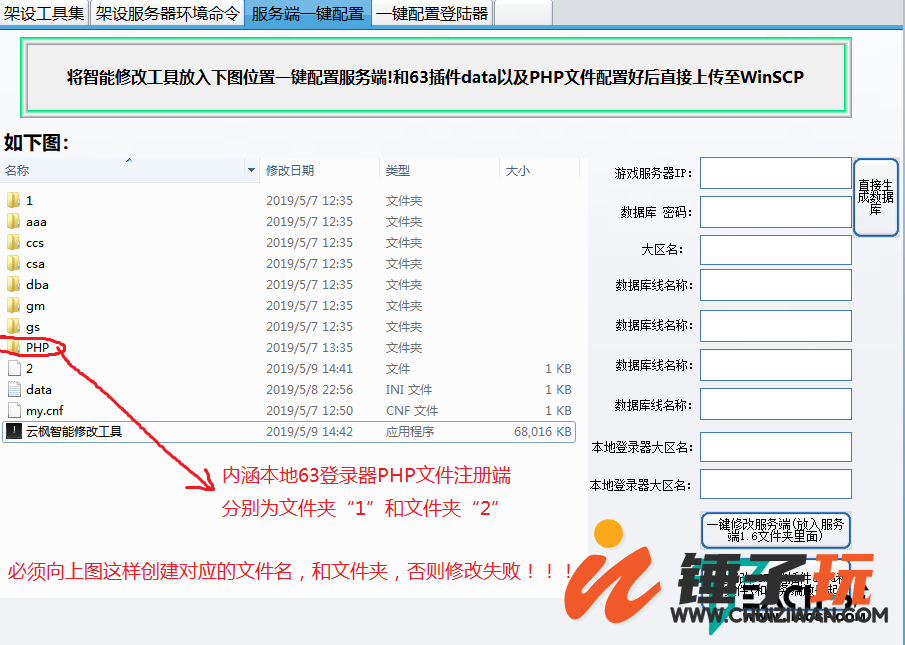Switch to the 架设工具集 tab
The width and height of the screenshot is (905, 645).
[45, 13]
